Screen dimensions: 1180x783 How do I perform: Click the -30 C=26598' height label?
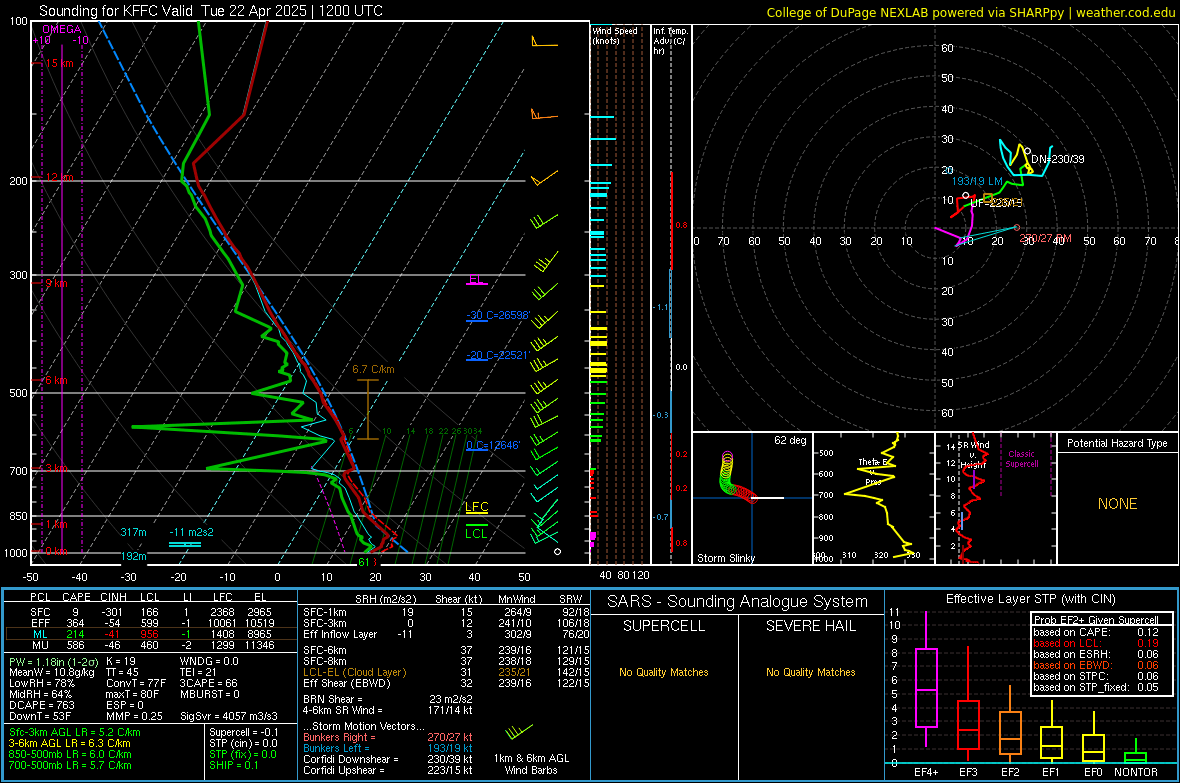(498, 315)
